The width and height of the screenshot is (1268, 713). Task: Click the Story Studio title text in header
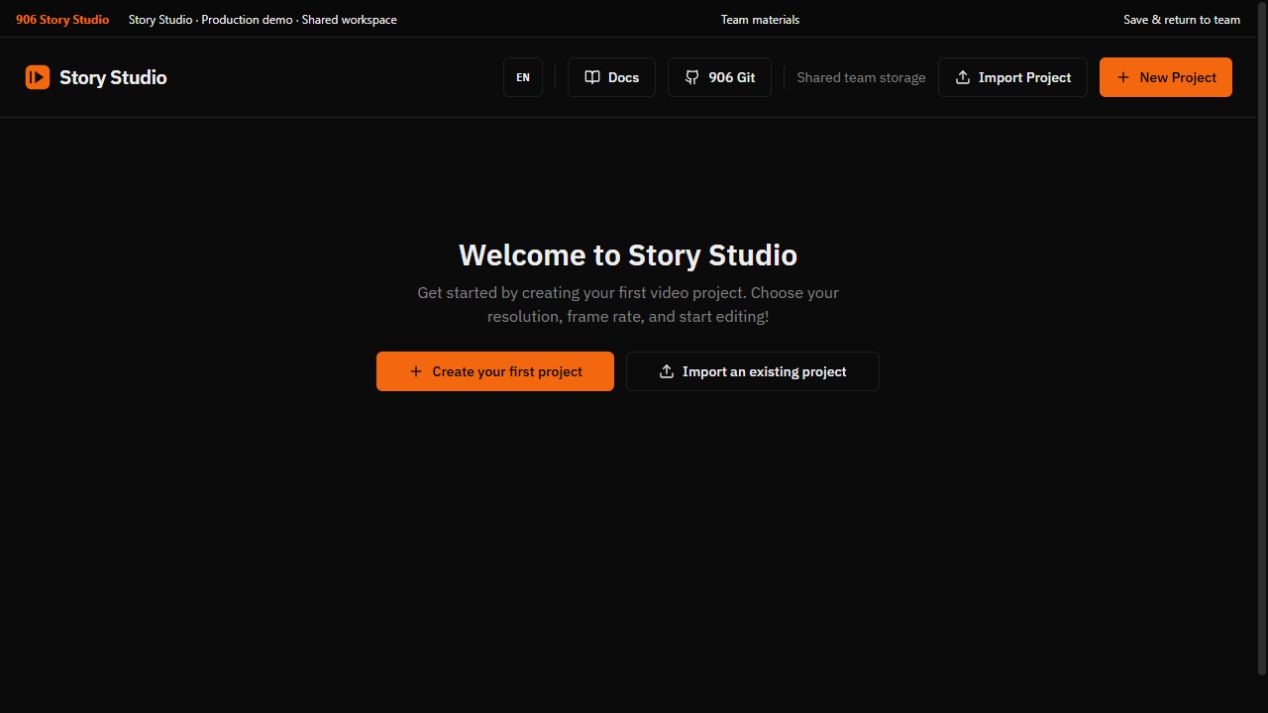(x=113, y=77)
